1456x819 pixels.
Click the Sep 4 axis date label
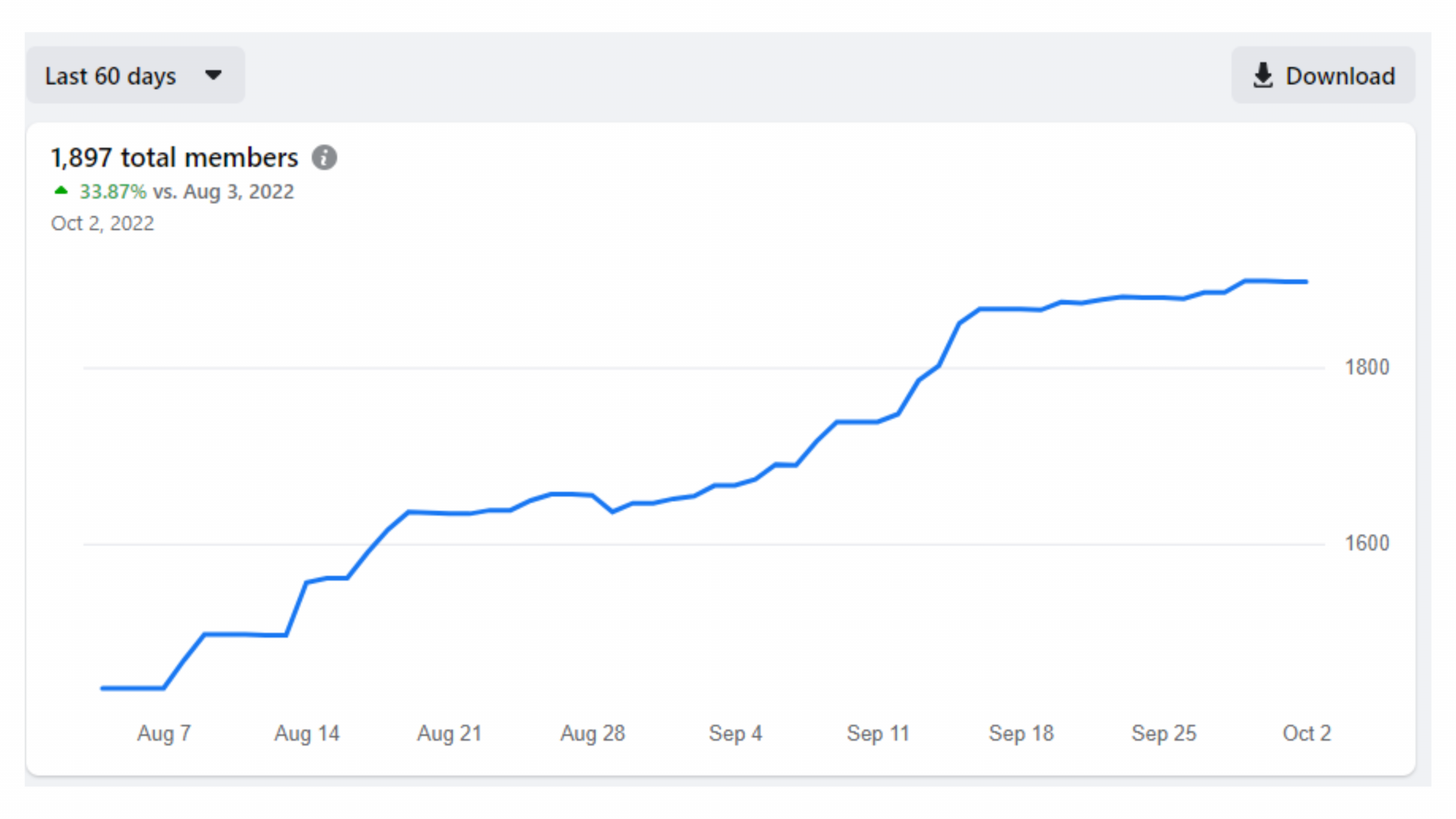735,733
